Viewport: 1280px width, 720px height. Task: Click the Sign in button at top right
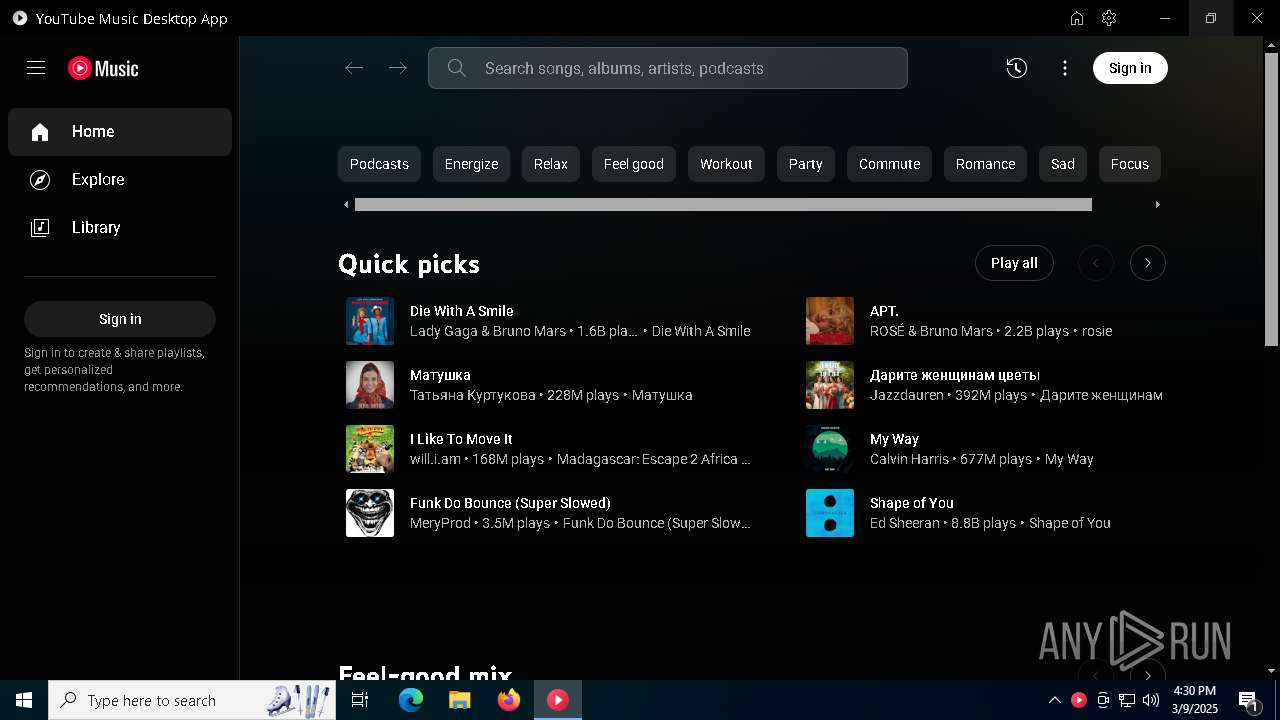pos(1130,68)
